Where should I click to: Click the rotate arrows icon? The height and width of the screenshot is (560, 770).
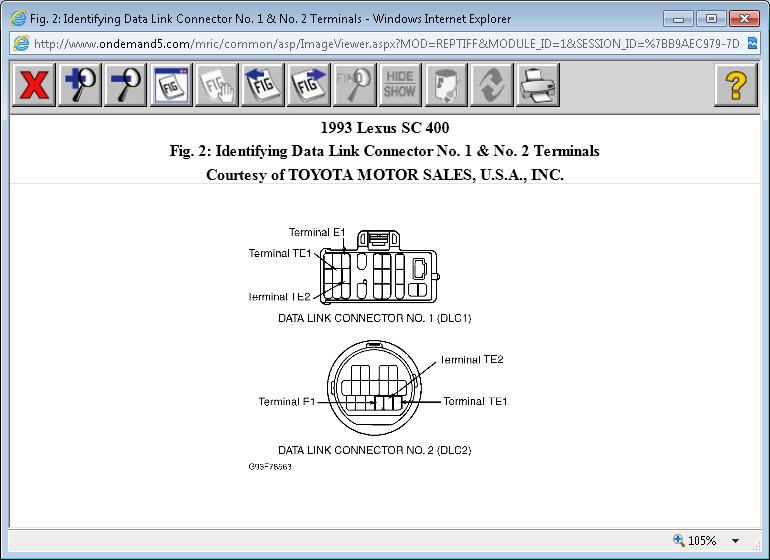click(x=492, y=85)
